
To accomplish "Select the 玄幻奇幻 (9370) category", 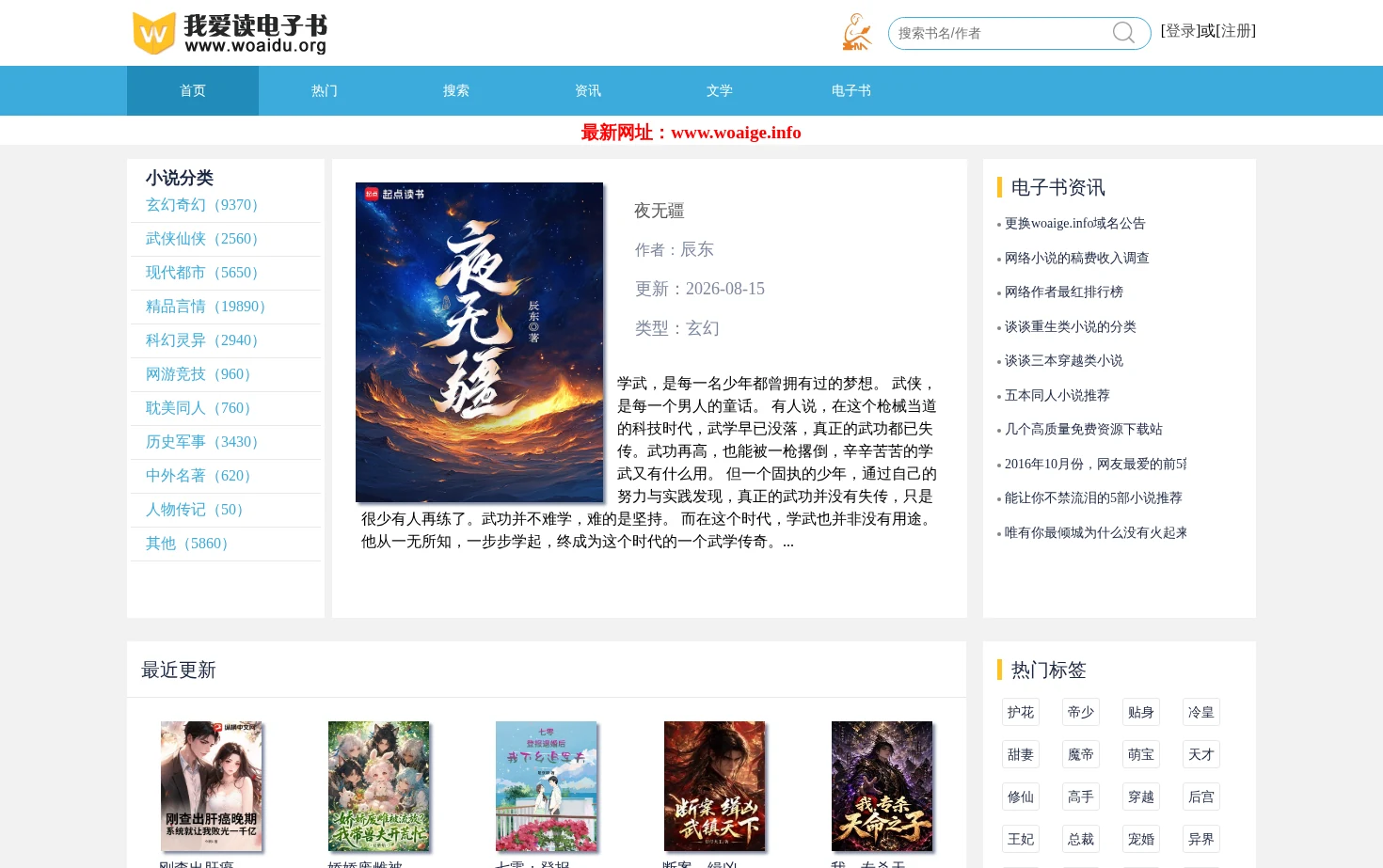I will pos(205,205).
